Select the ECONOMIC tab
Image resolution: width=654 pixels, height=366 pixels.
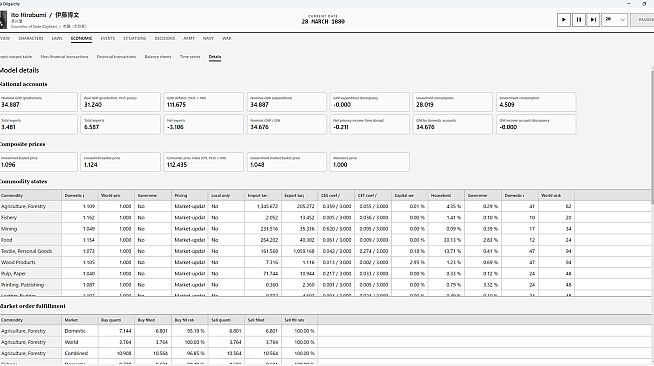81,38
